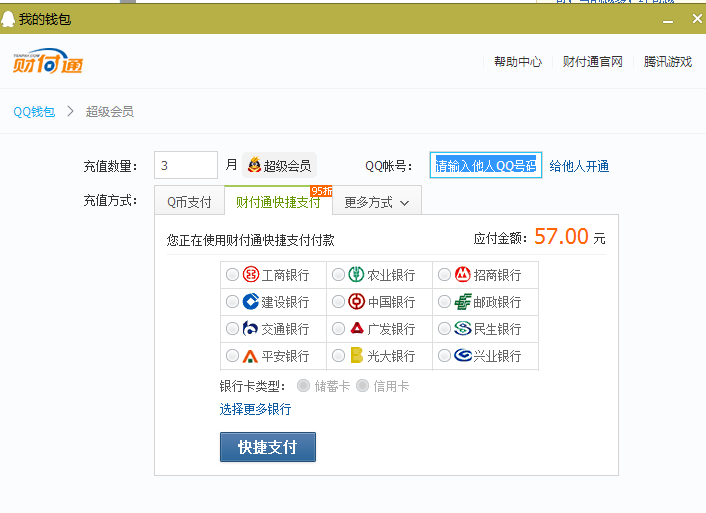Viewport: 706px width, 513px height.
Task: Choose 信用卡 card type radio
Action: (x=362, y=386)
